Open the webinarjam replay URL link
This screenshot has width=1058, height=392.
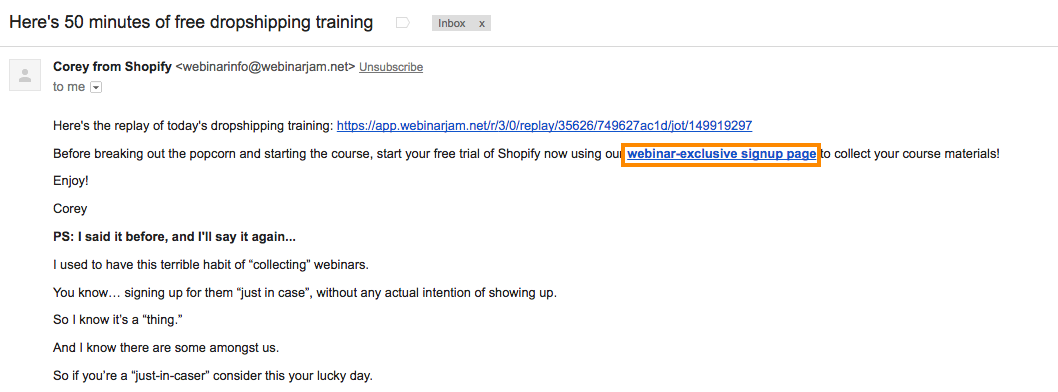[545, 125]
